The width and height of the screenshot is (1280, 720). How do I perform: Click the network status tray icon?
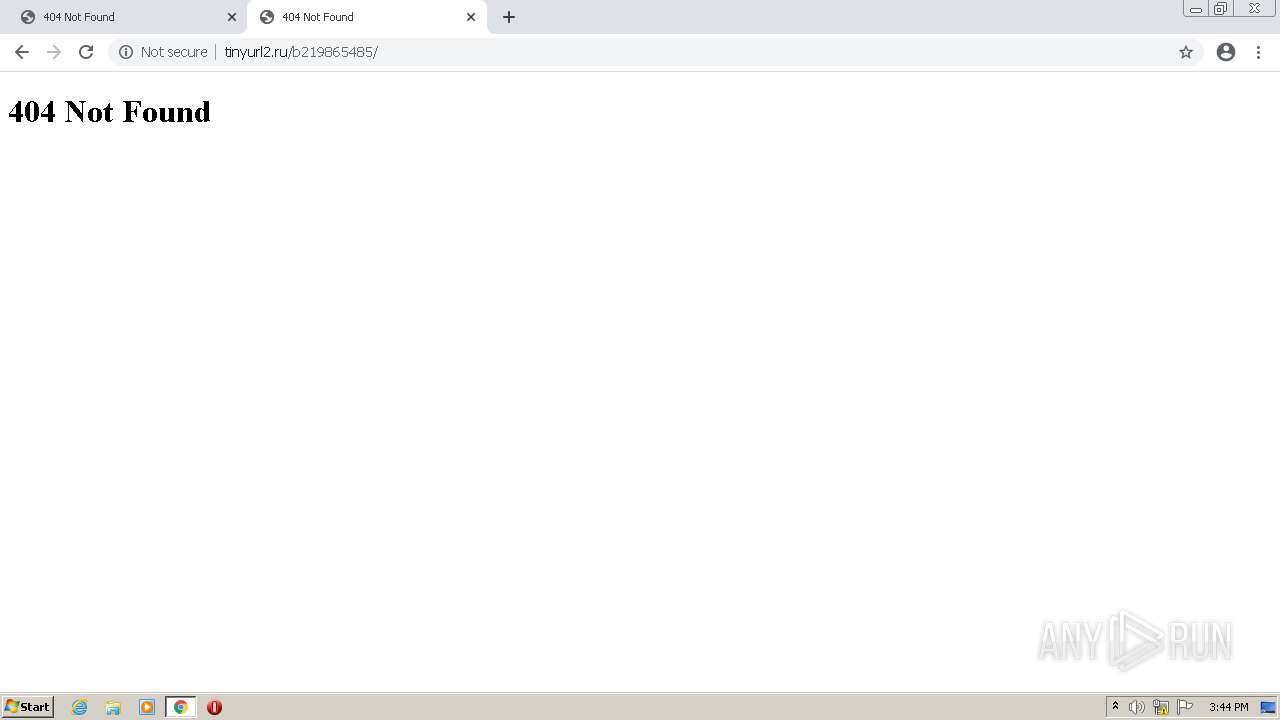[x=1161, y=707]
